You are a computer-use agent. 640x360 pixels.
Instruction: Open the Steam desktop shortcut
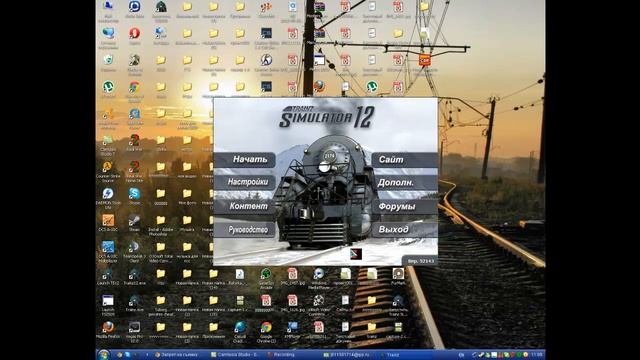(134, 223)
